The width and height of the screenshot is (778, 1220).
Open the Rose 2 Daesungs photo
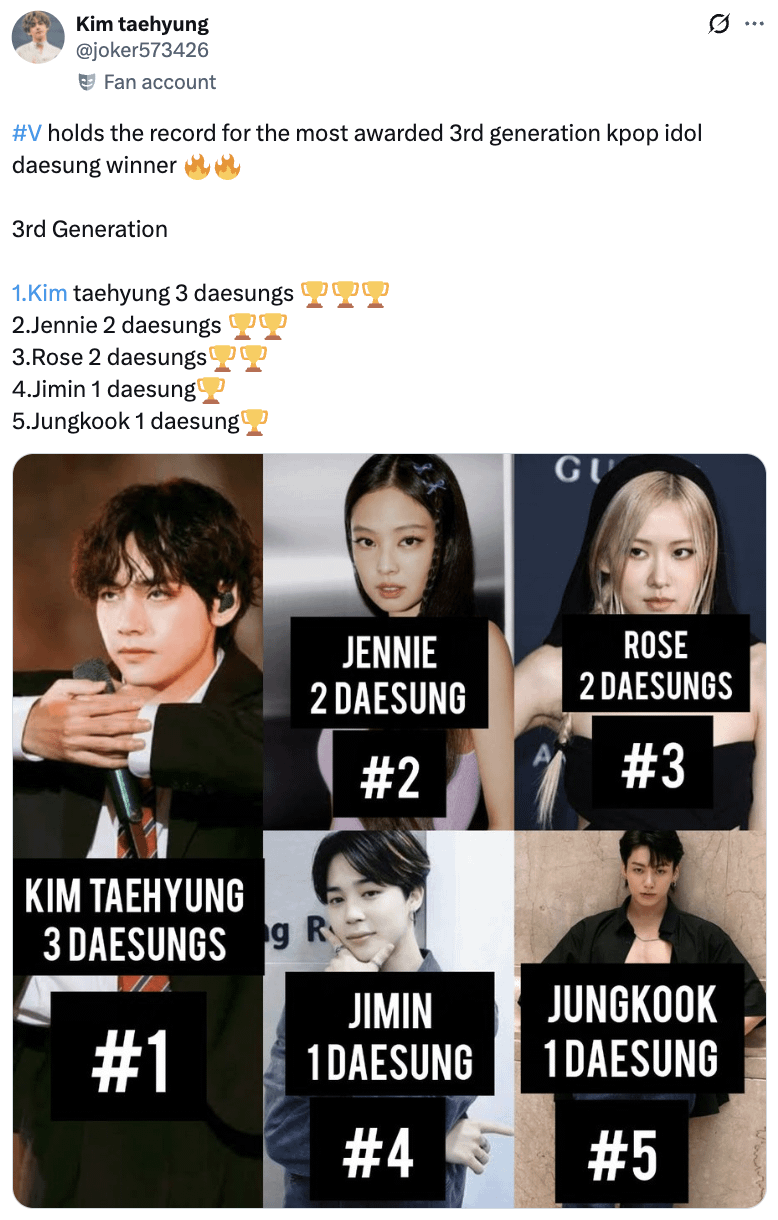(x=640, y=642)
